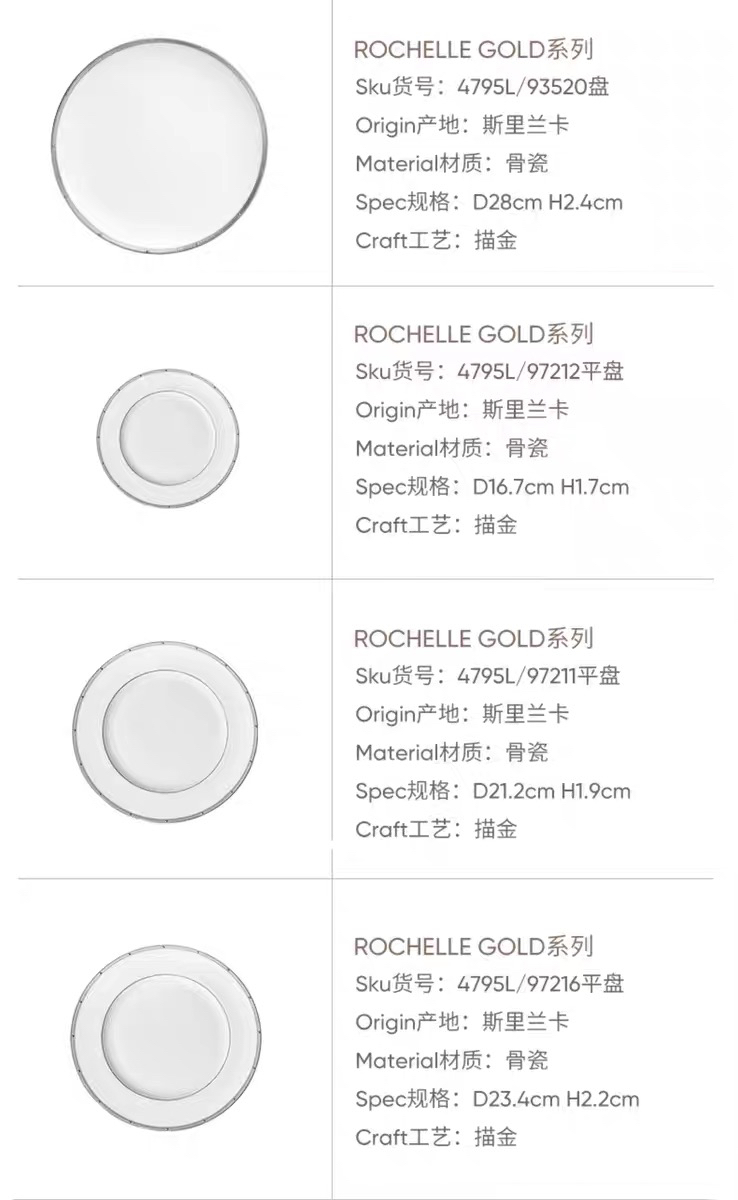This screenshot has height=1200, width=738.
Task: Click the D28cm H2.4cm spec line
Action: pyautogui.click(x=489, y=202)
